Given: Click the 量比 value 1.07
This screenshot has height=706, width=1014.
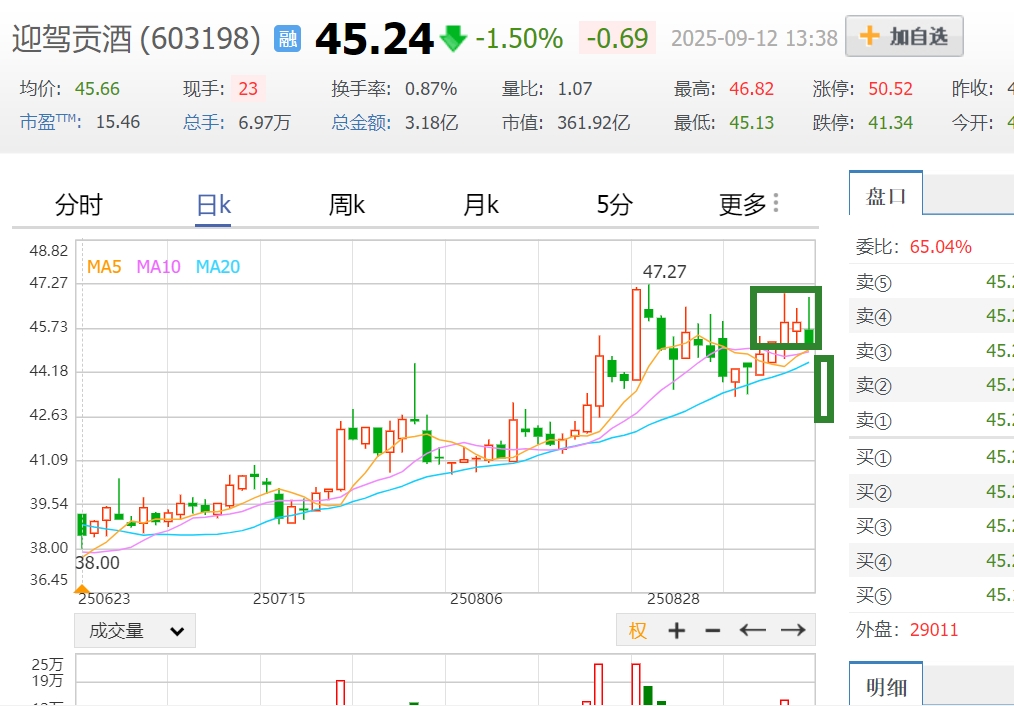Looking at the screenshot, I should pyautogui.click(x=575, y=89).
